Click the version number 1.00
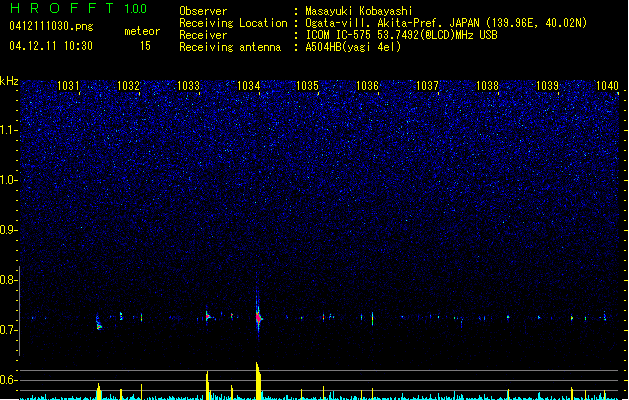 [136, 9]
